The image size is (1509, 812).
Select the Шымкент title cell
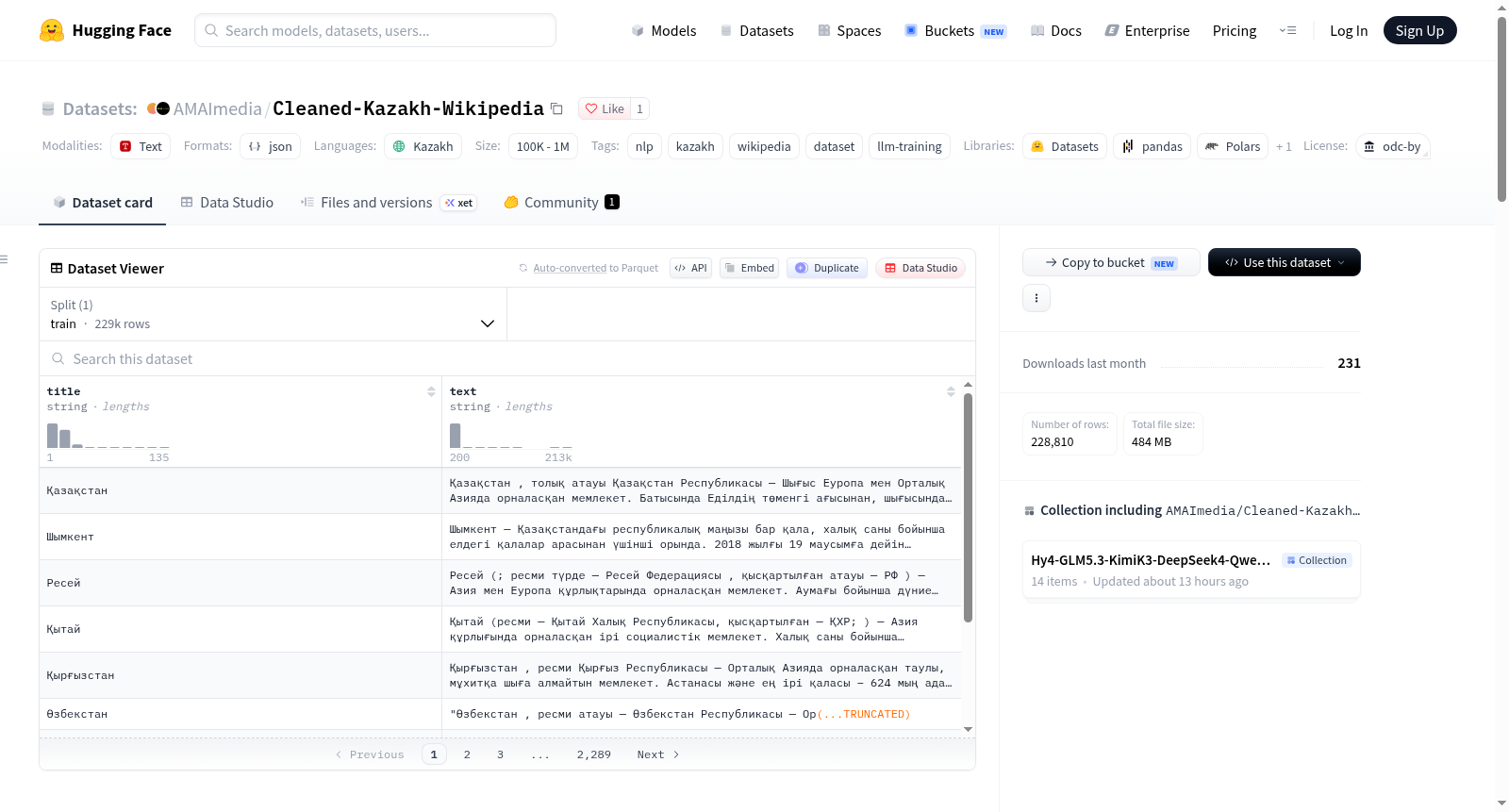coord(240,538)
